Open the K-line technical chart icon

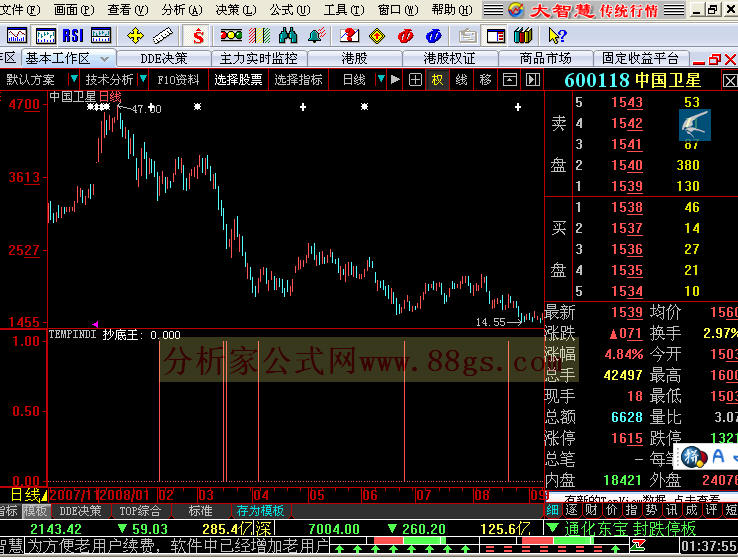[45, 36]
